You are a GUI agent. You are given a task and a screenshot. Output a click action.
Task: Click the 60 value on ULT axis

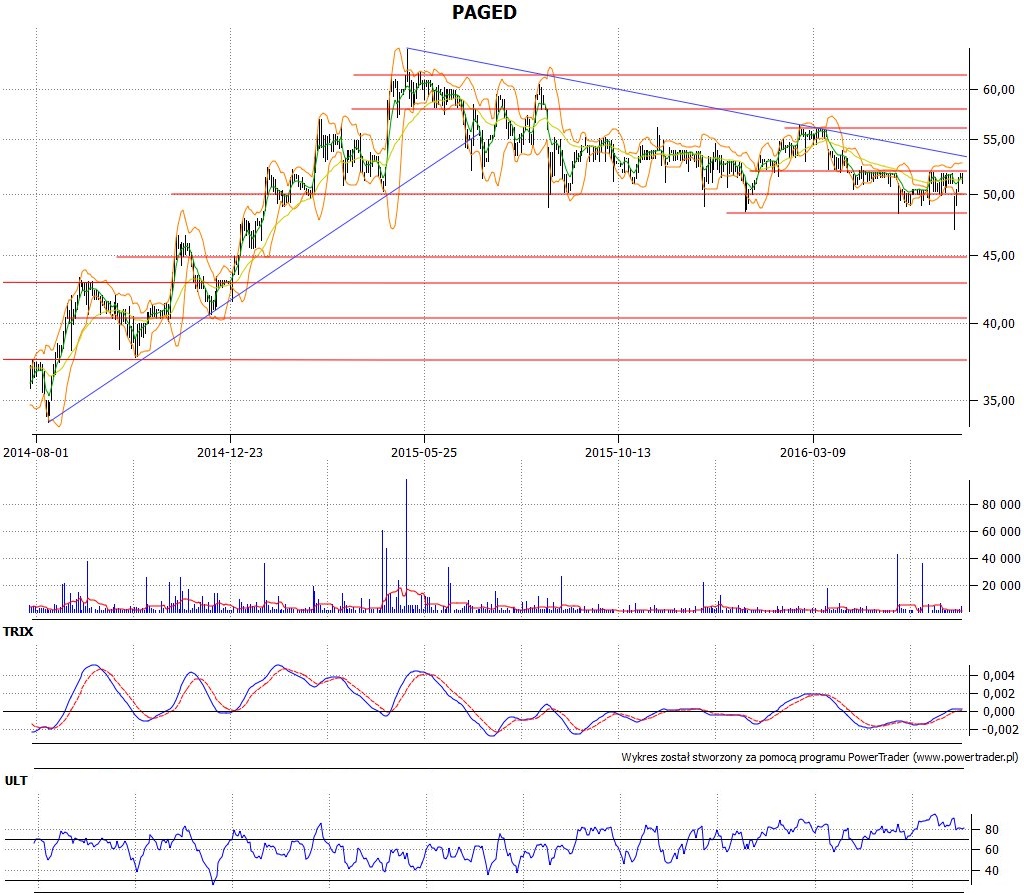pyautogui.click(x=991, y=850)
